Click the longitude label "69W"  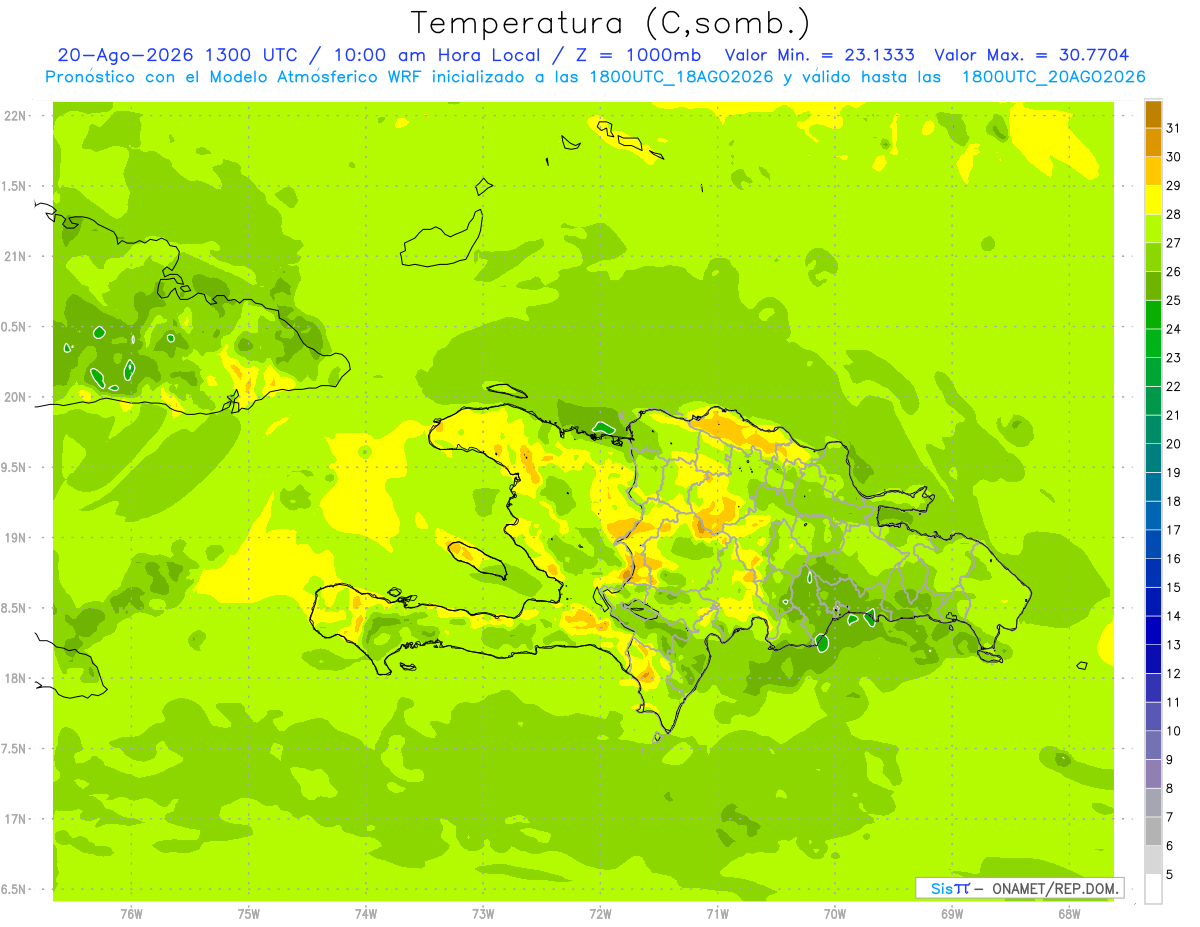coord(952,915)
